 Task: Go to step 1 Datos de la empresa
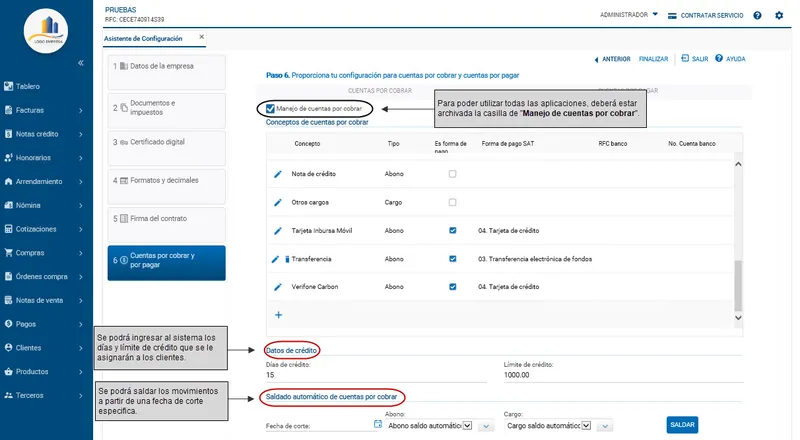coord(166,72)
